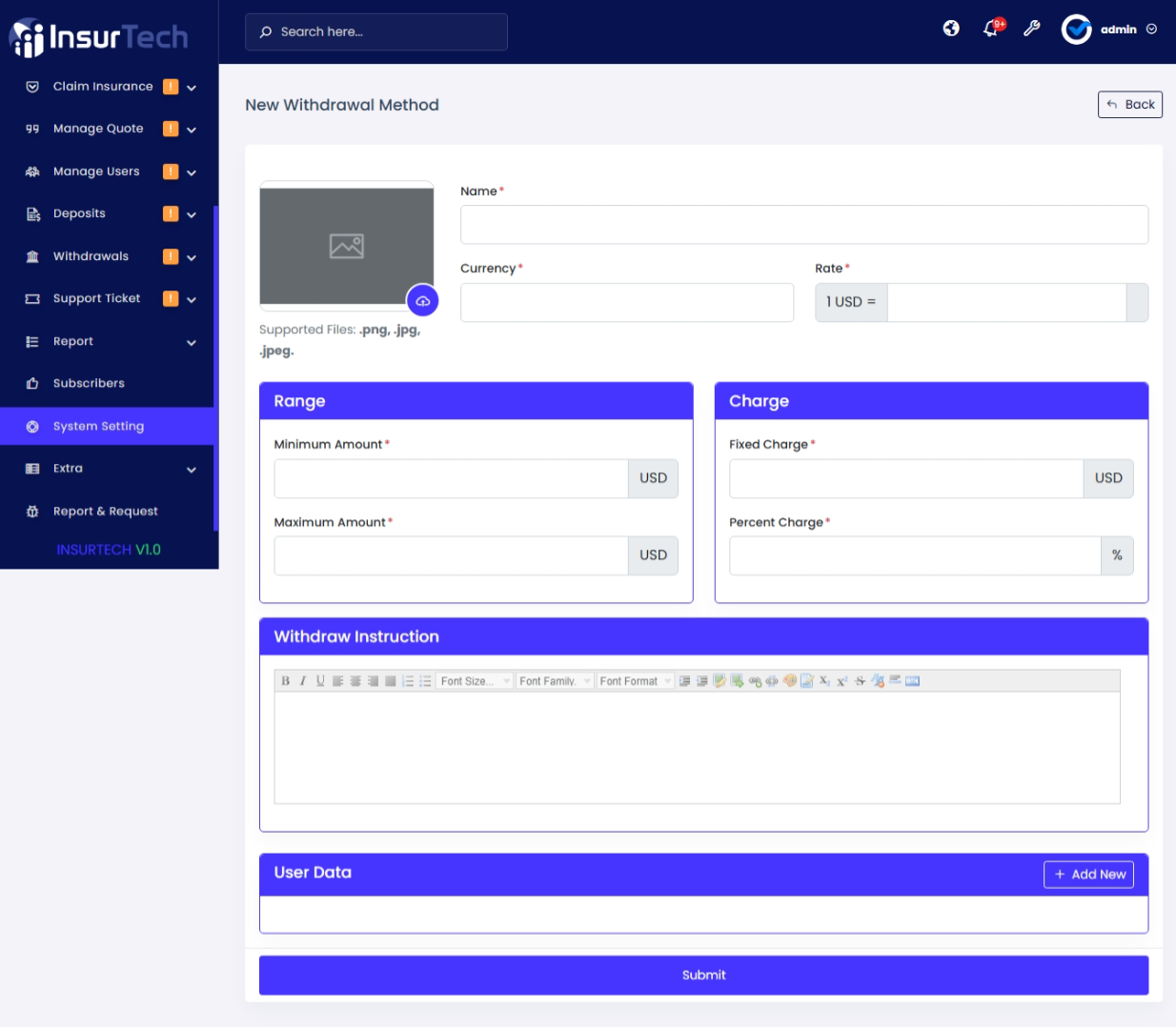The height and width of the screenshot is (1027, 1176).
Task: Open the globe icon in header
Action: pos(951,29)
